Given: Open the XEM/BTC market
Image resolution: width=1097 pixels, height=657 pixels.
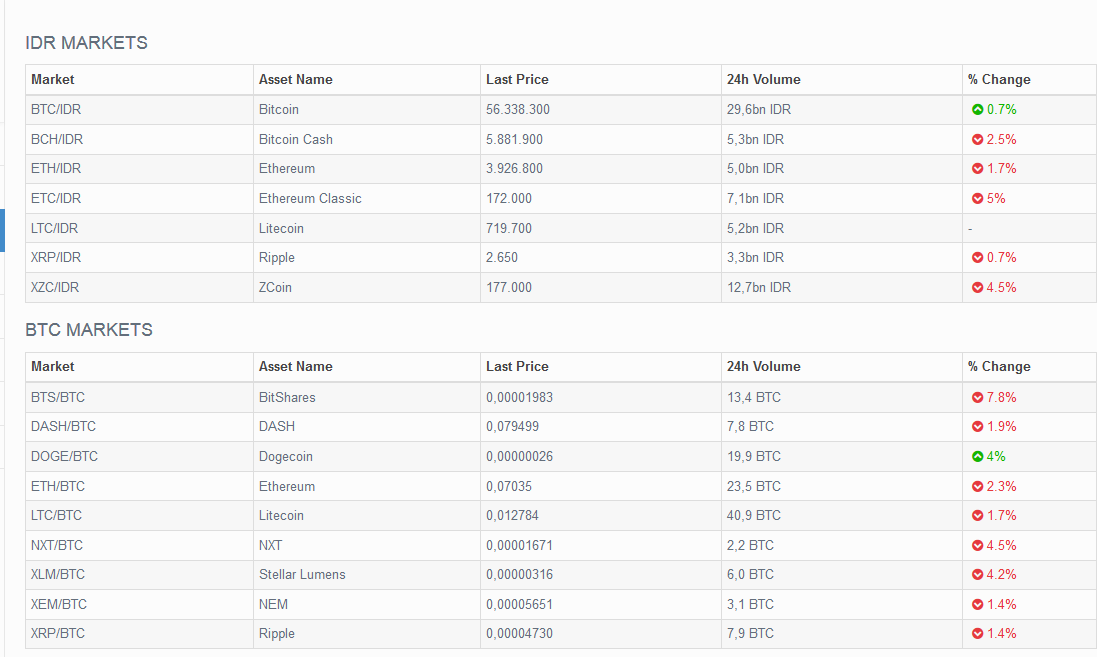Looking at the screenshot, I should pos(59,605).
